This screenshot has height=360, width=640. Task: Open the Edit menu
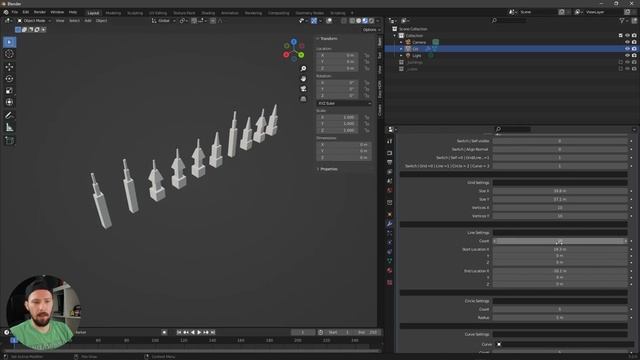pos(26,12)
